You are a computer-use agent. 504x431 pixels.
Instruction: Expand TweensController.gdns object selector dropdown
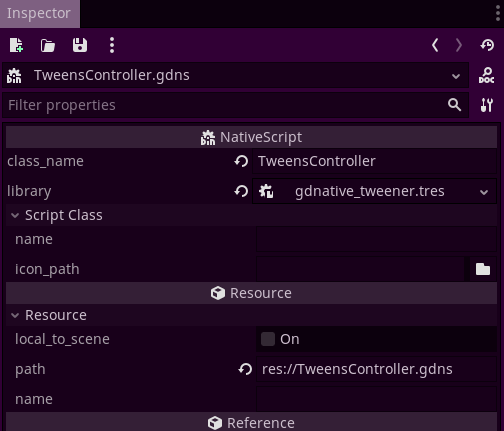235,75
